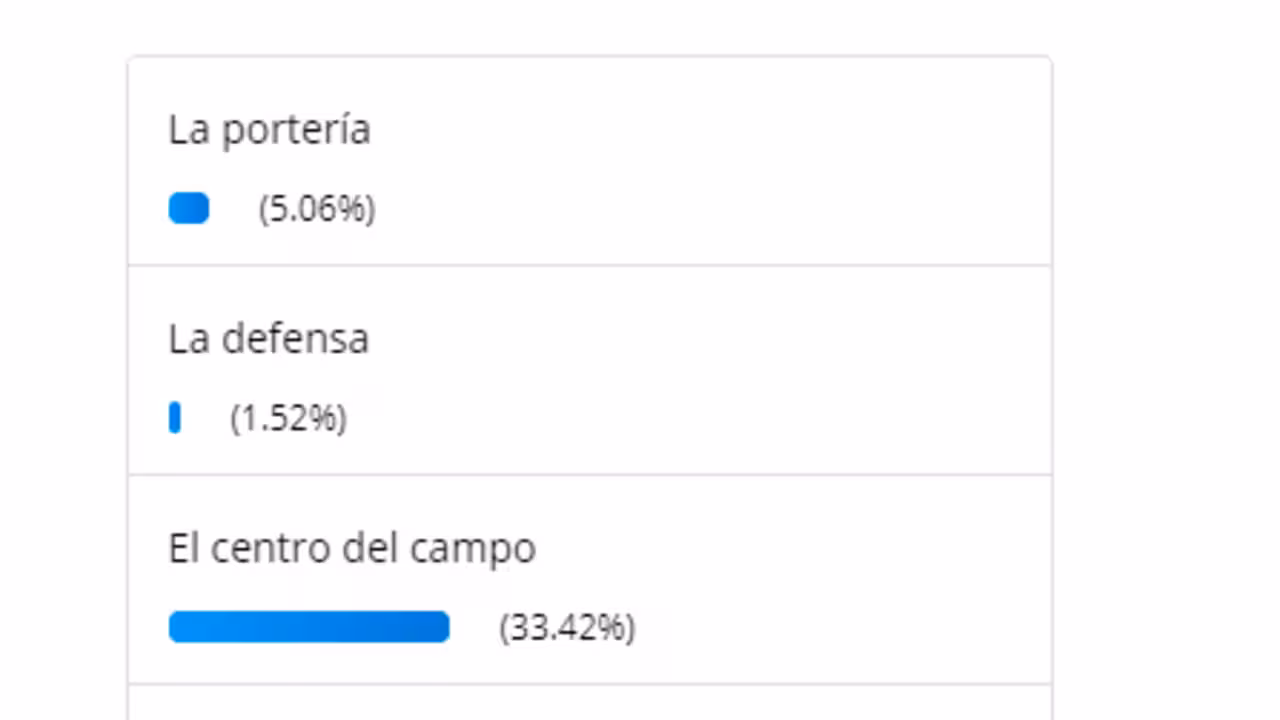Viewport: 1280px width, 720px height.
Task: Click the long El centro del campo bar
Action: 309,627
